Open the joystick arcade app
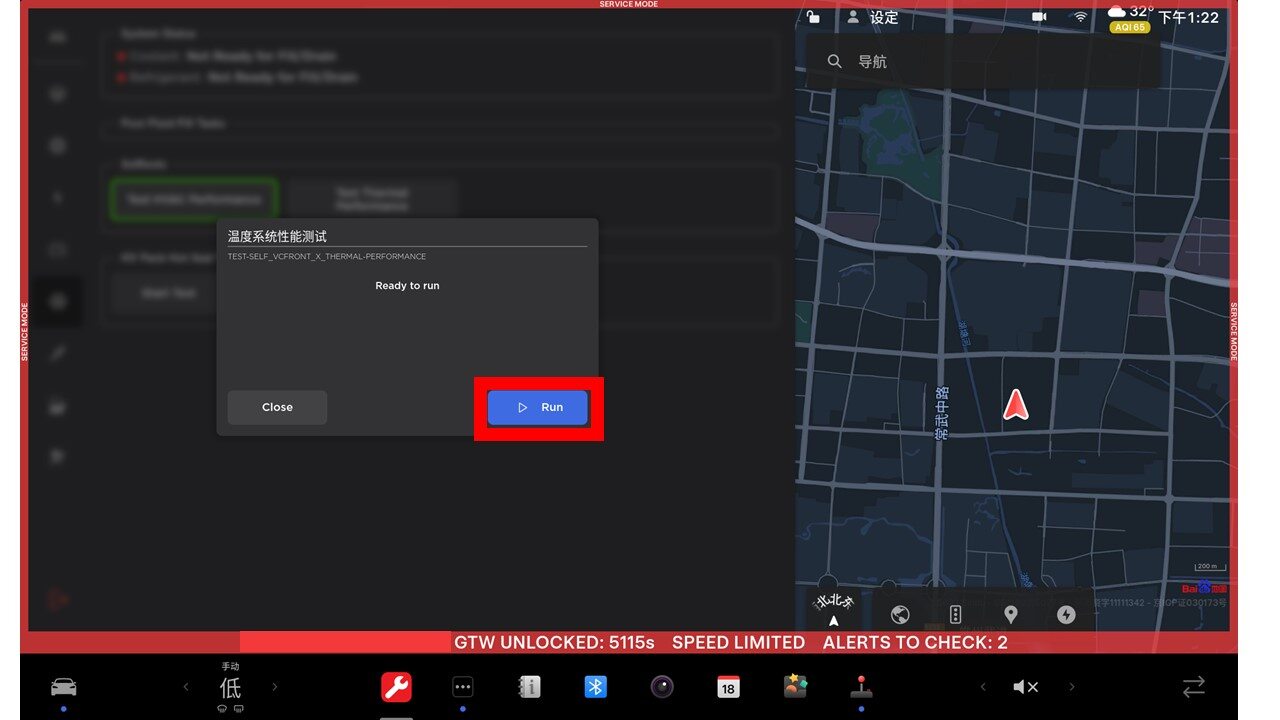1280x720 pixels. click(860, 687)
